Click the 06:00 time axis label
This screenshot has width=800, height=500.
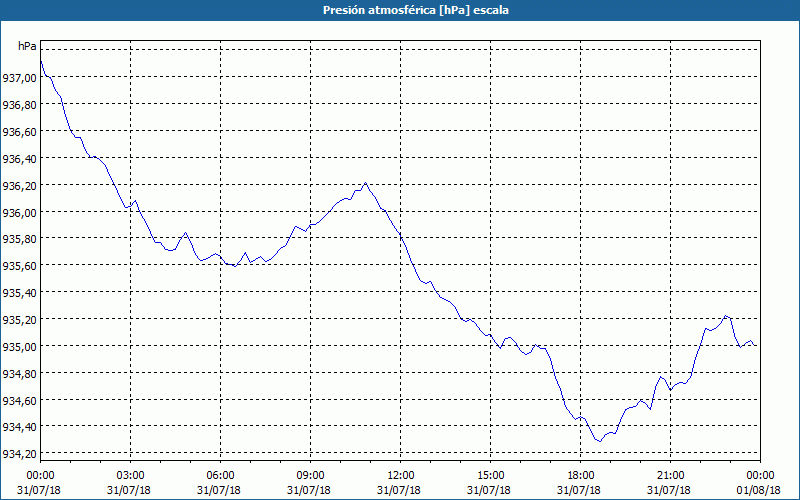[220, 476]
